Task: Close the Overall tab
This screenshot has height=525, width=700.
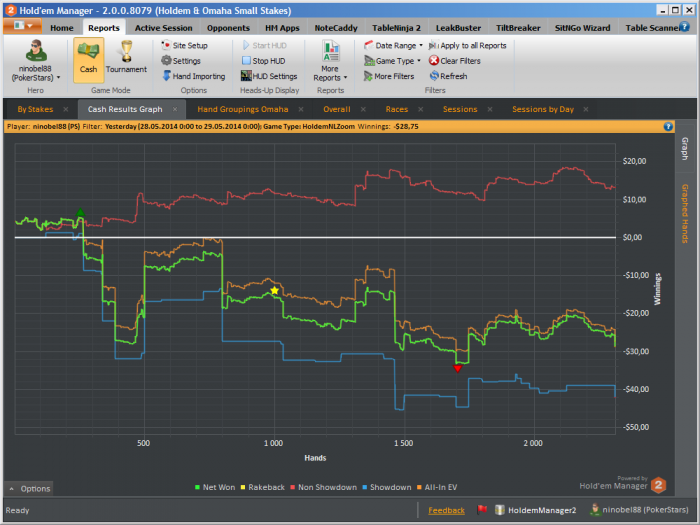Action: 363,109
